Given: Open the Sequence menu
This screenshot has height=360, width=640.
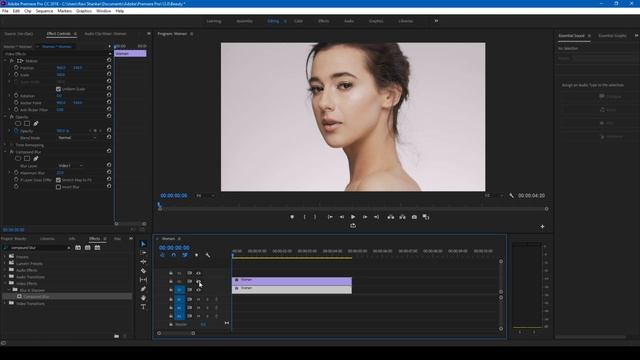Looking at the screenshot, I should point(44,11).
